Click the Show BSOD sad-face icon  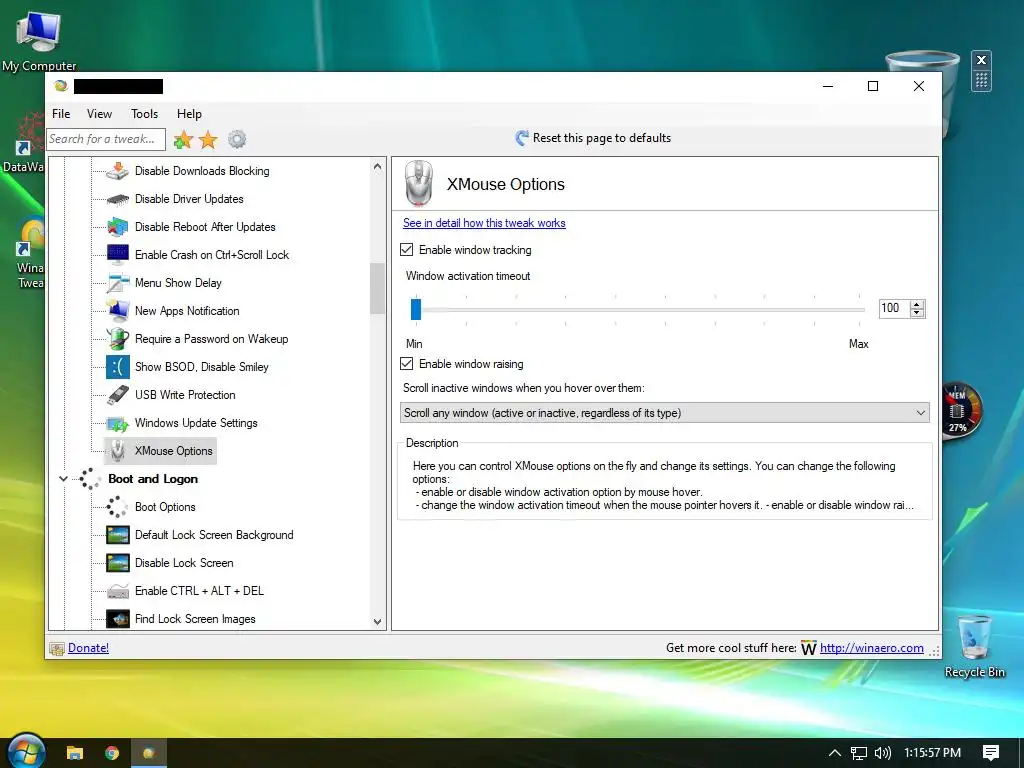click(x=118, y=367)
